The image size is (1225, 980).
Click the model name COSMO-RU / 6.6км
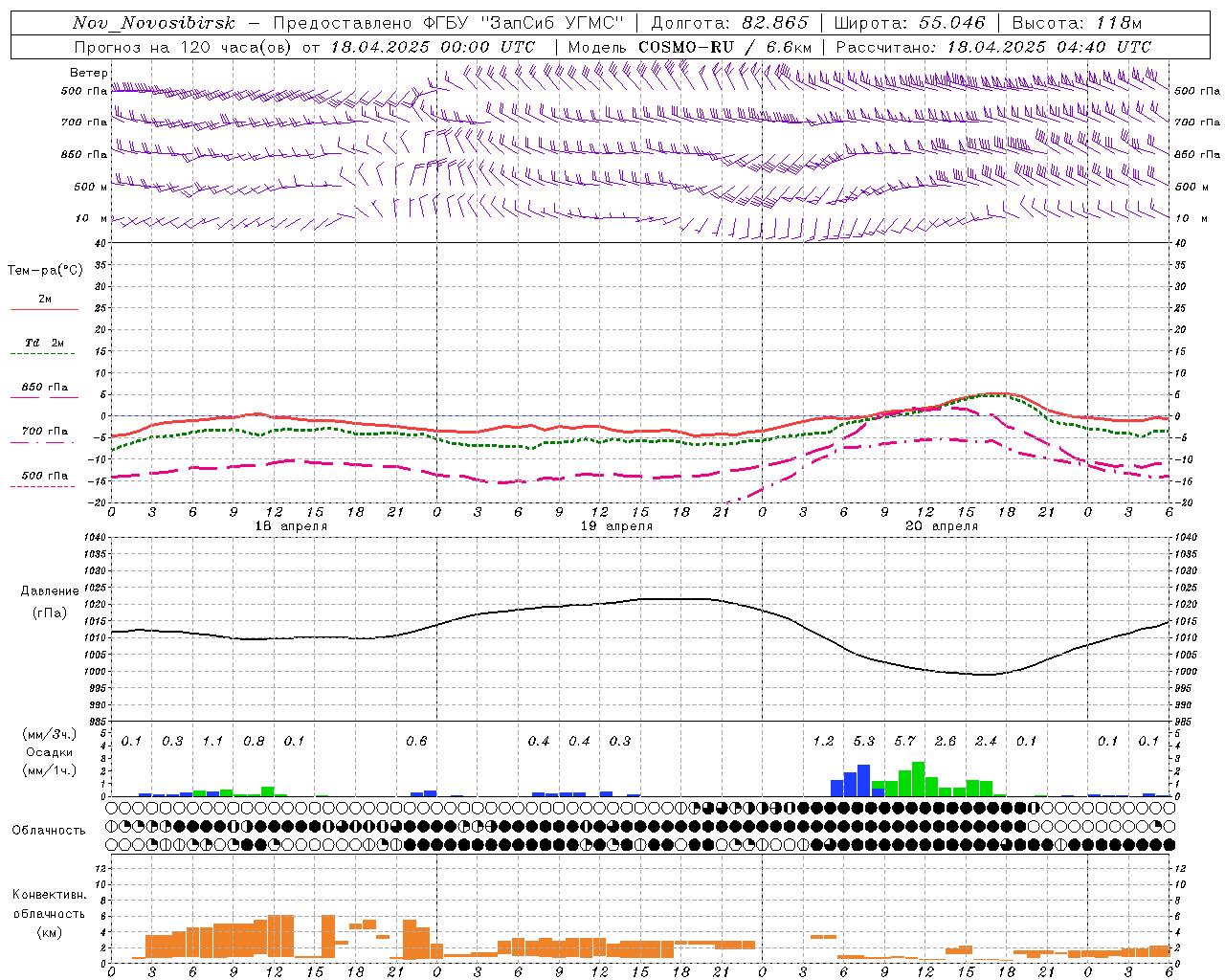724,47
